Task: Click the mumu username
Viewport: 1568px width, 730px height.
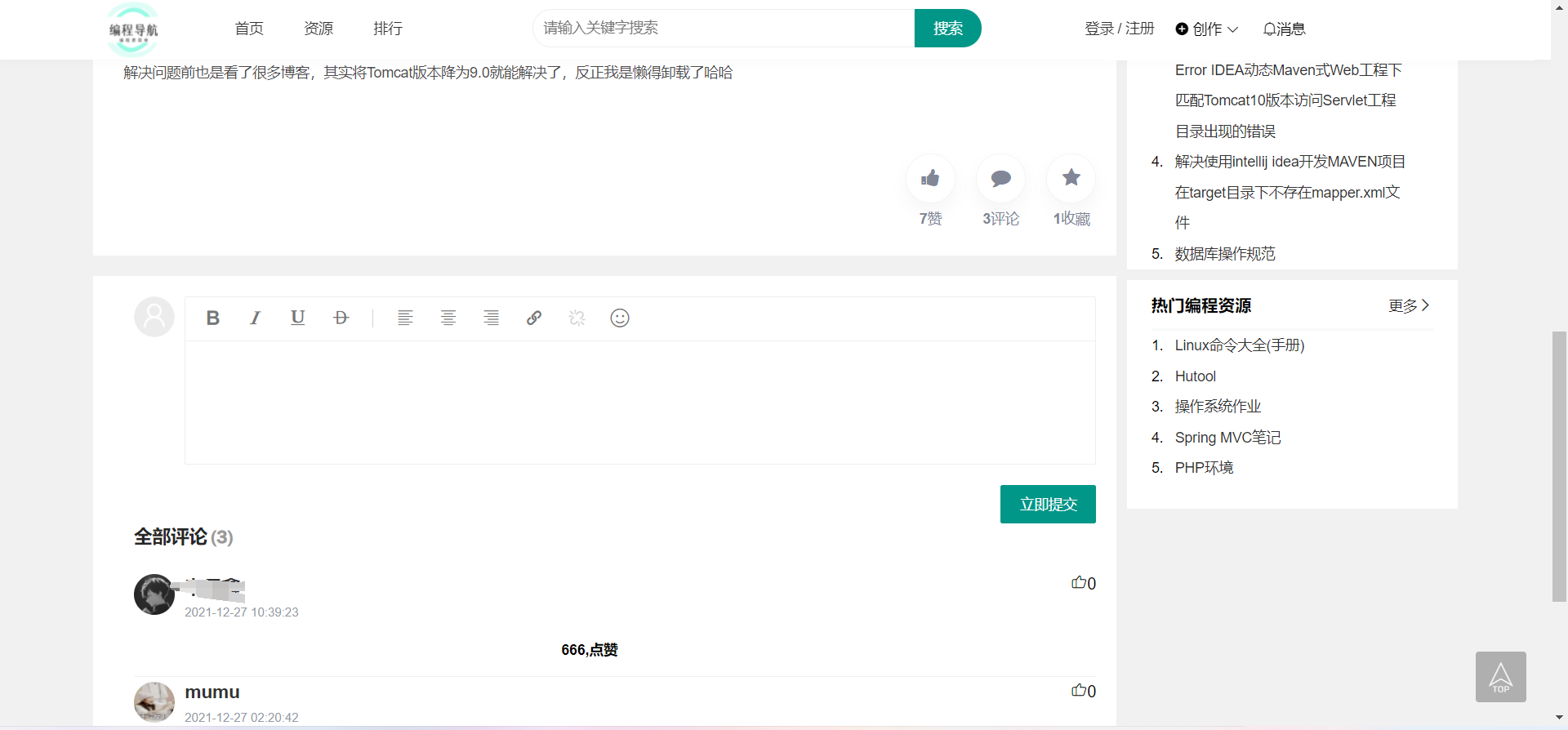Action: [212, 692]
